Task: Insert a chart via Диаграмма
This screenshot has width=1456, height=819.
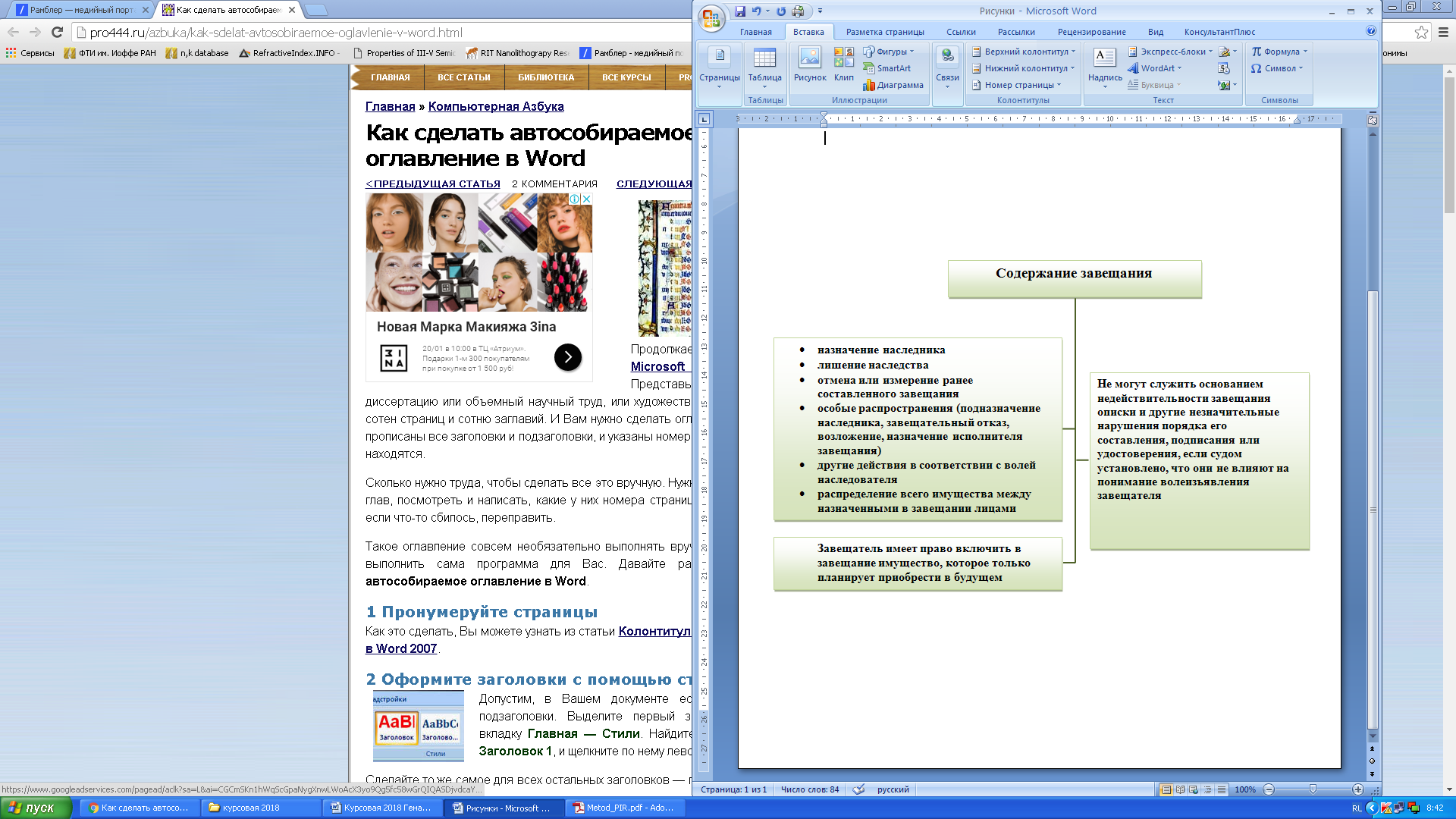Action: (x=893, y=85)
